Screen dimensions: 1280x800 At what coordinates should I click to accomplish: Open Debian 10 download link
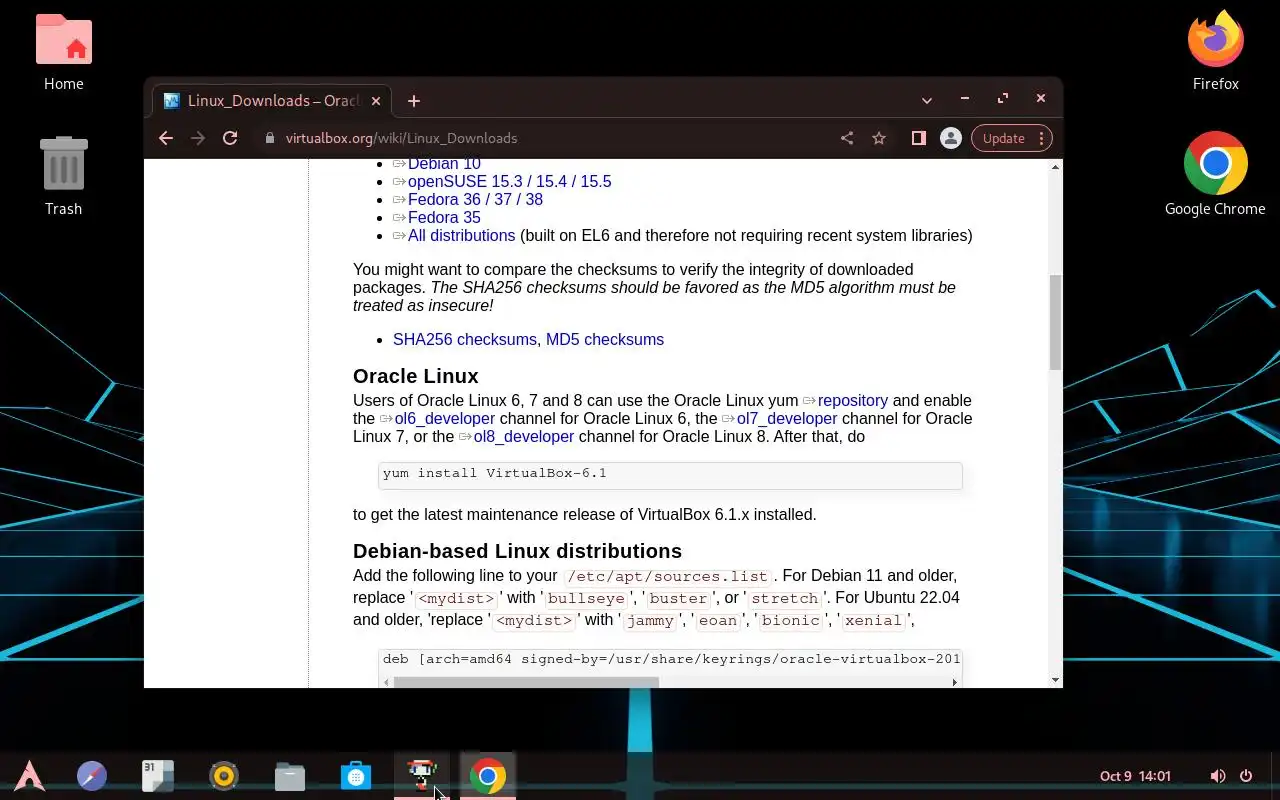444,164
